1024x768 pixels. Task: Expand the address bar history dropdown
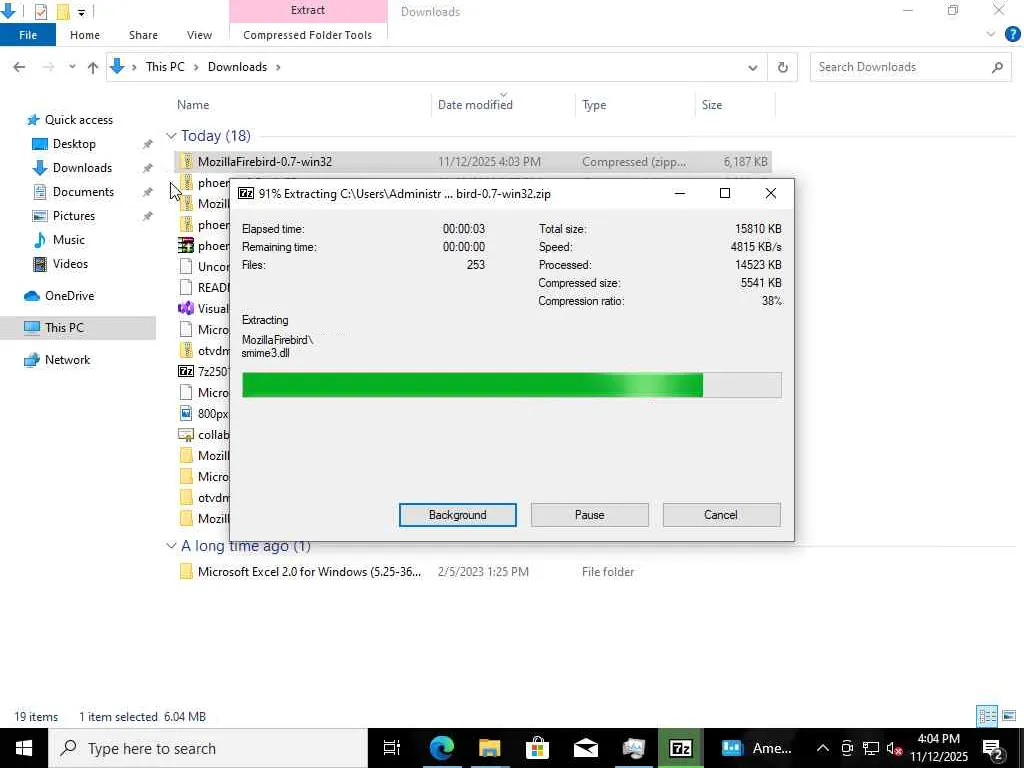(752, 67)
